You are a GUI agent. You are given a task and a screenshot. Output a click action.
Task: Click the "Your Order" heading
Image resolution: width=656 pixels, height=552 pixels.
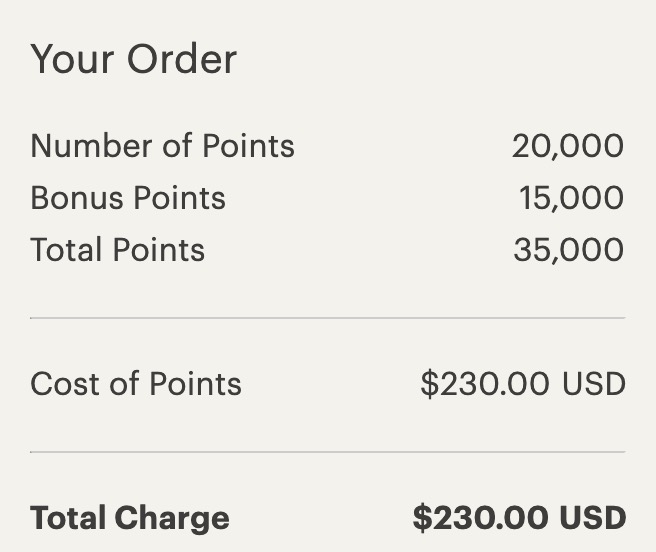[x=133, y=60]
